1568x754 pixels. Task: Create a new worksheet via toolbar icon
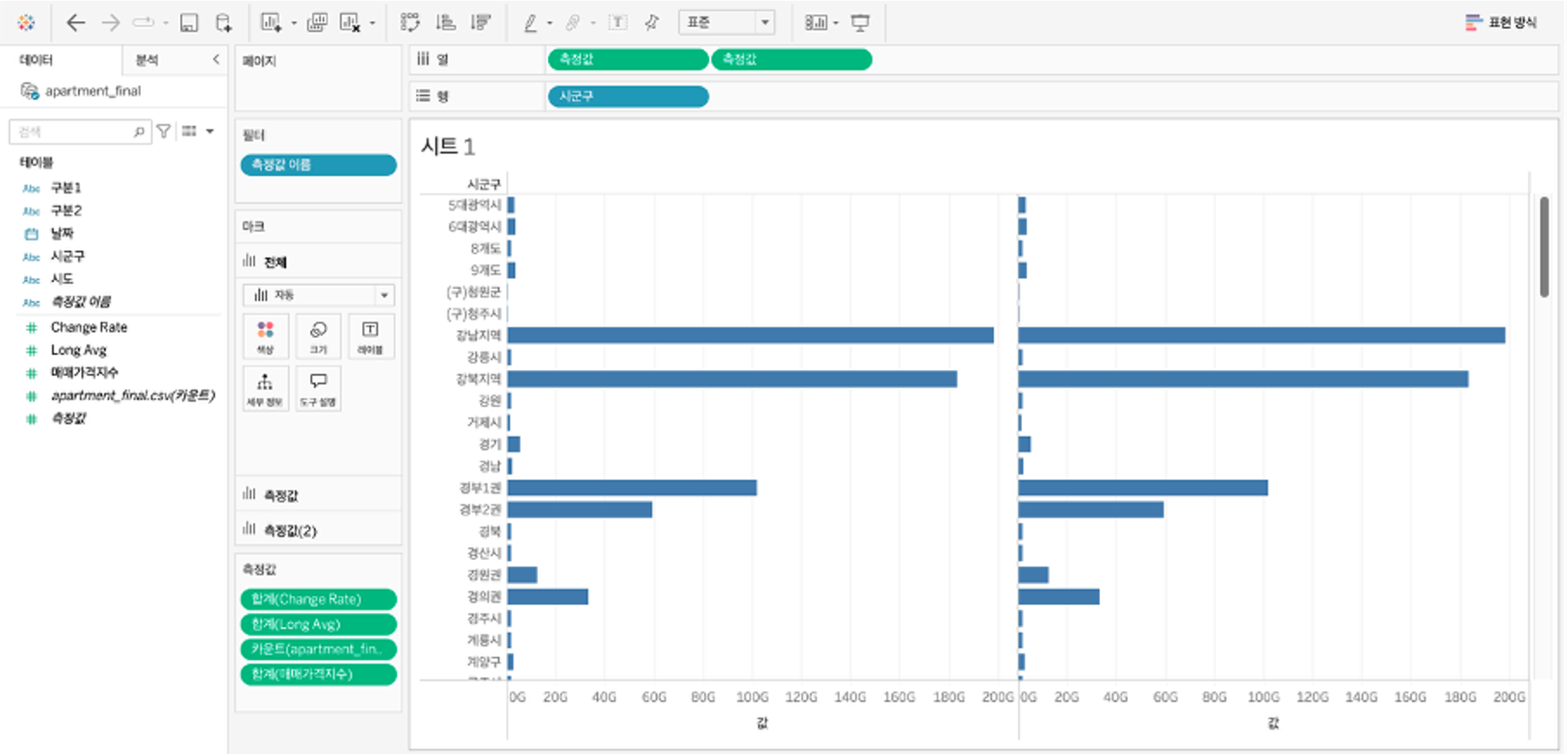tap(271, 23)
